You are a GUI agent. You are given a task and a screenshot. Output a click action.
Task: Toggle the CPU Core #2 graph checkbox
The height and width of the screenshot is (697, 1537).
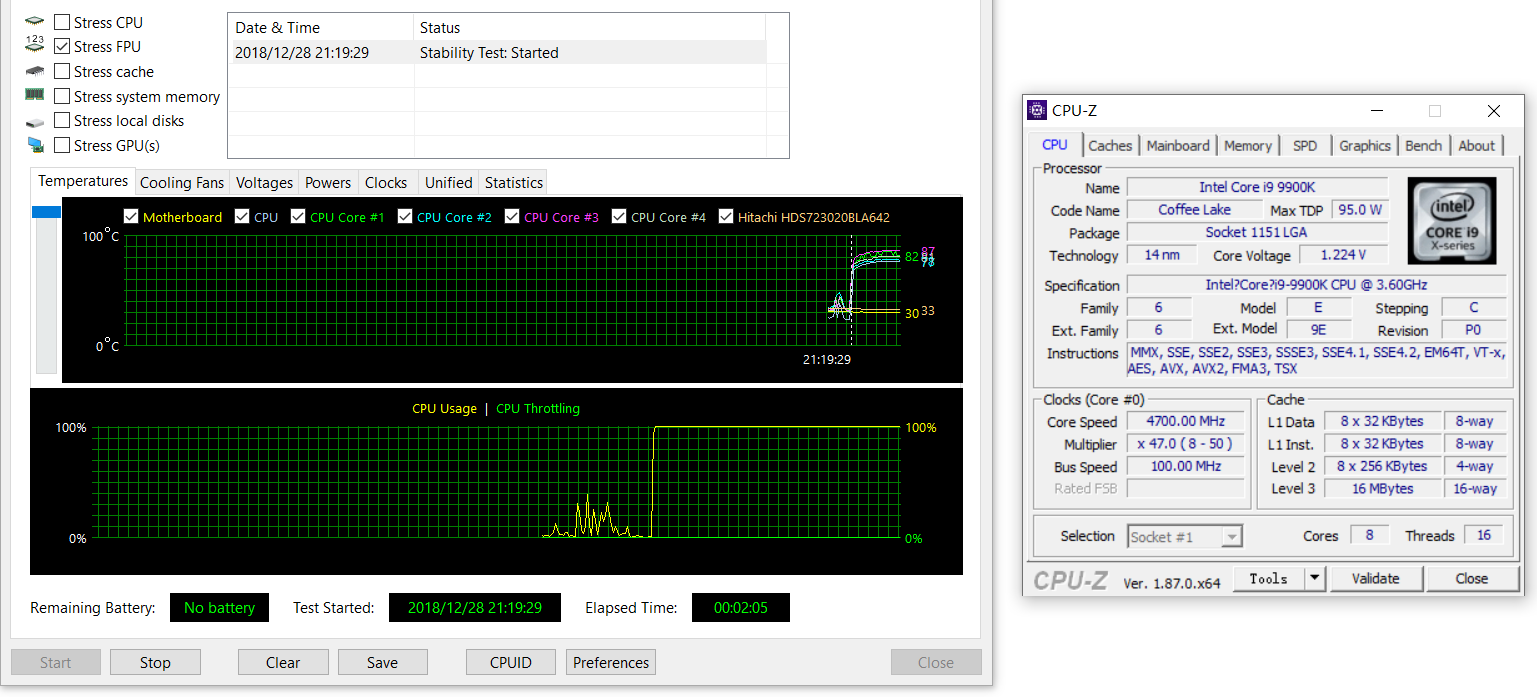404,216
